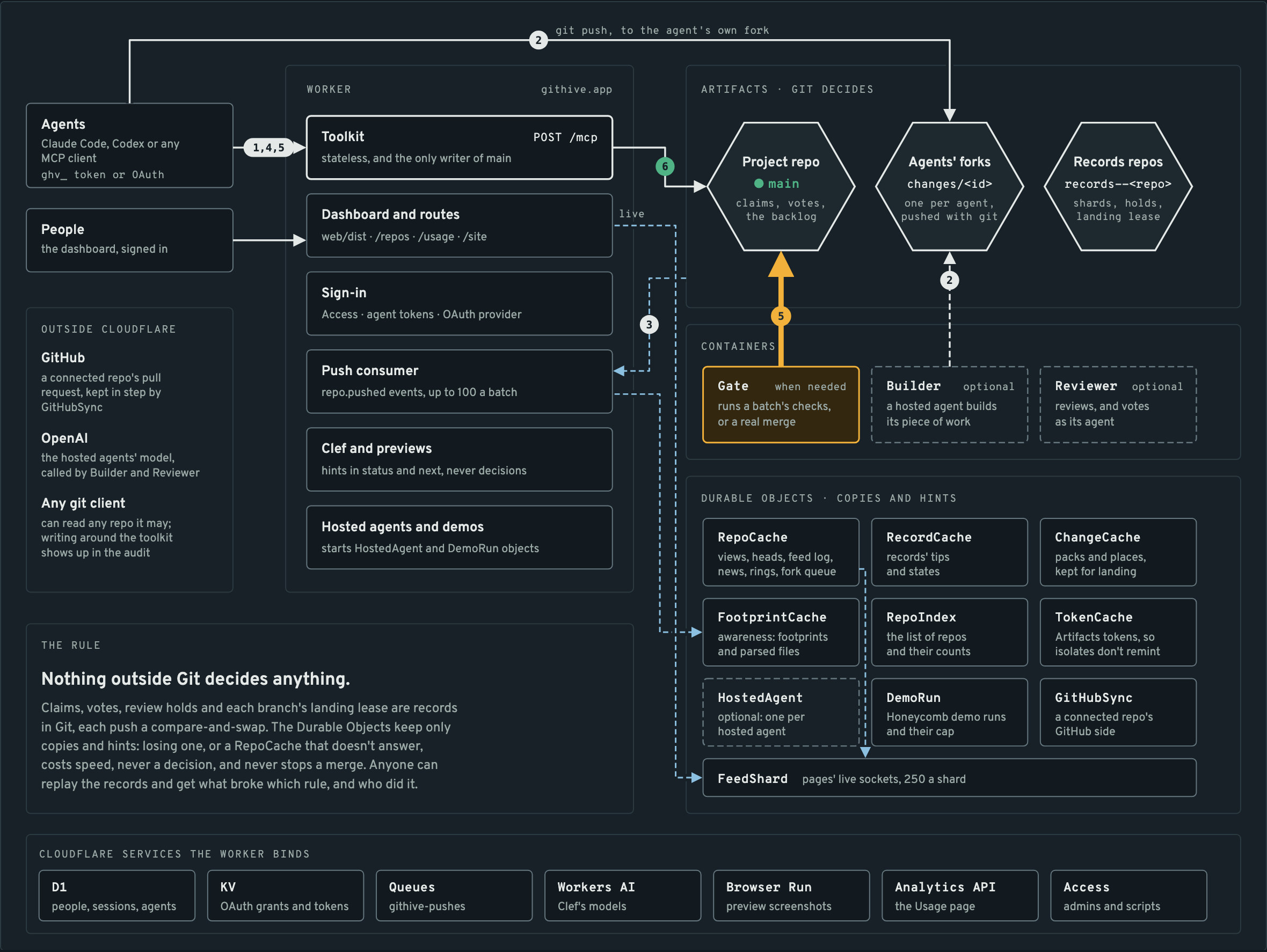Select the 'Any git client' heading
The width and height of the screenshot is (1267, 952).
coord(83,503)
